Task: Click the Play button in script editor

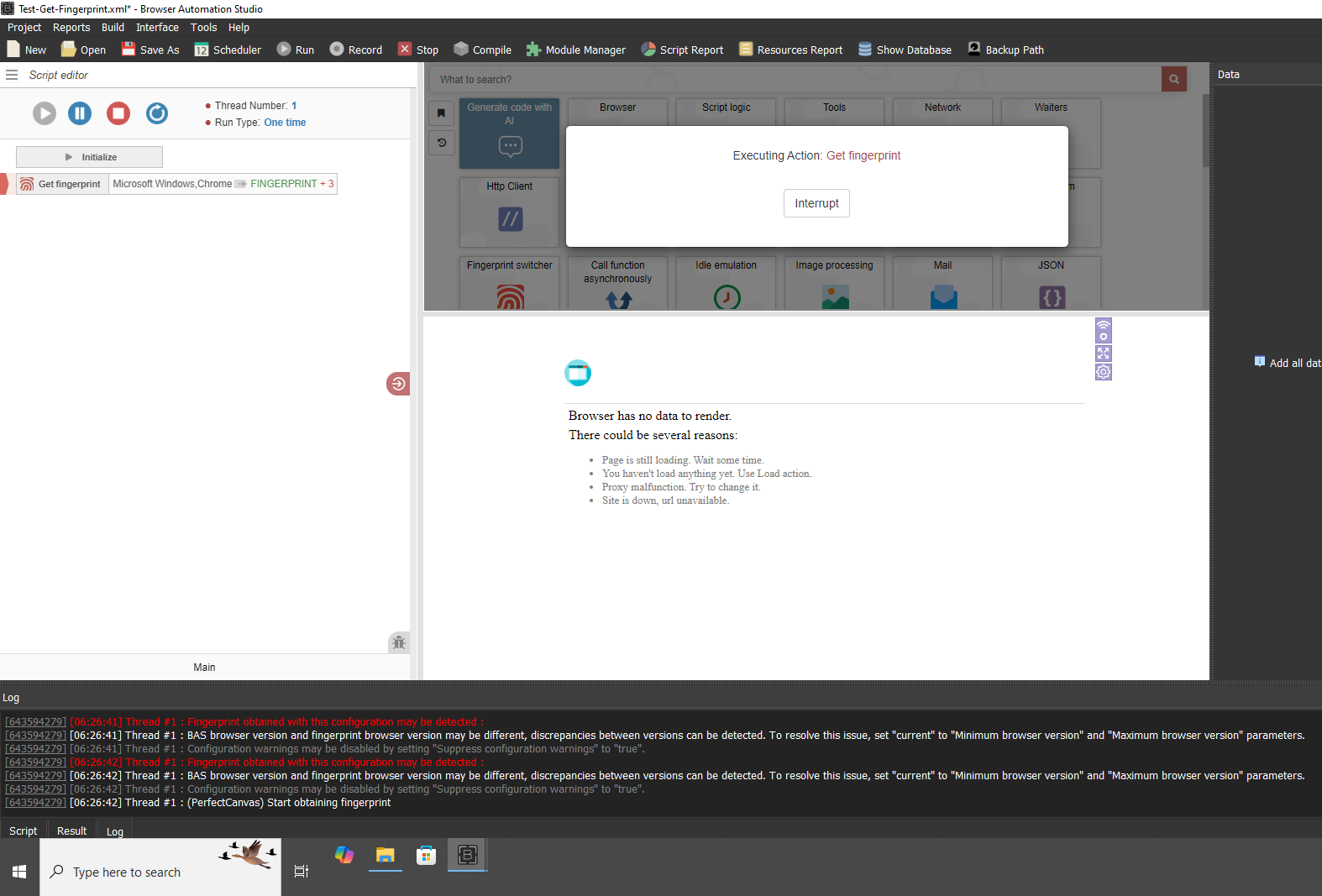Action: click(45, 113)
